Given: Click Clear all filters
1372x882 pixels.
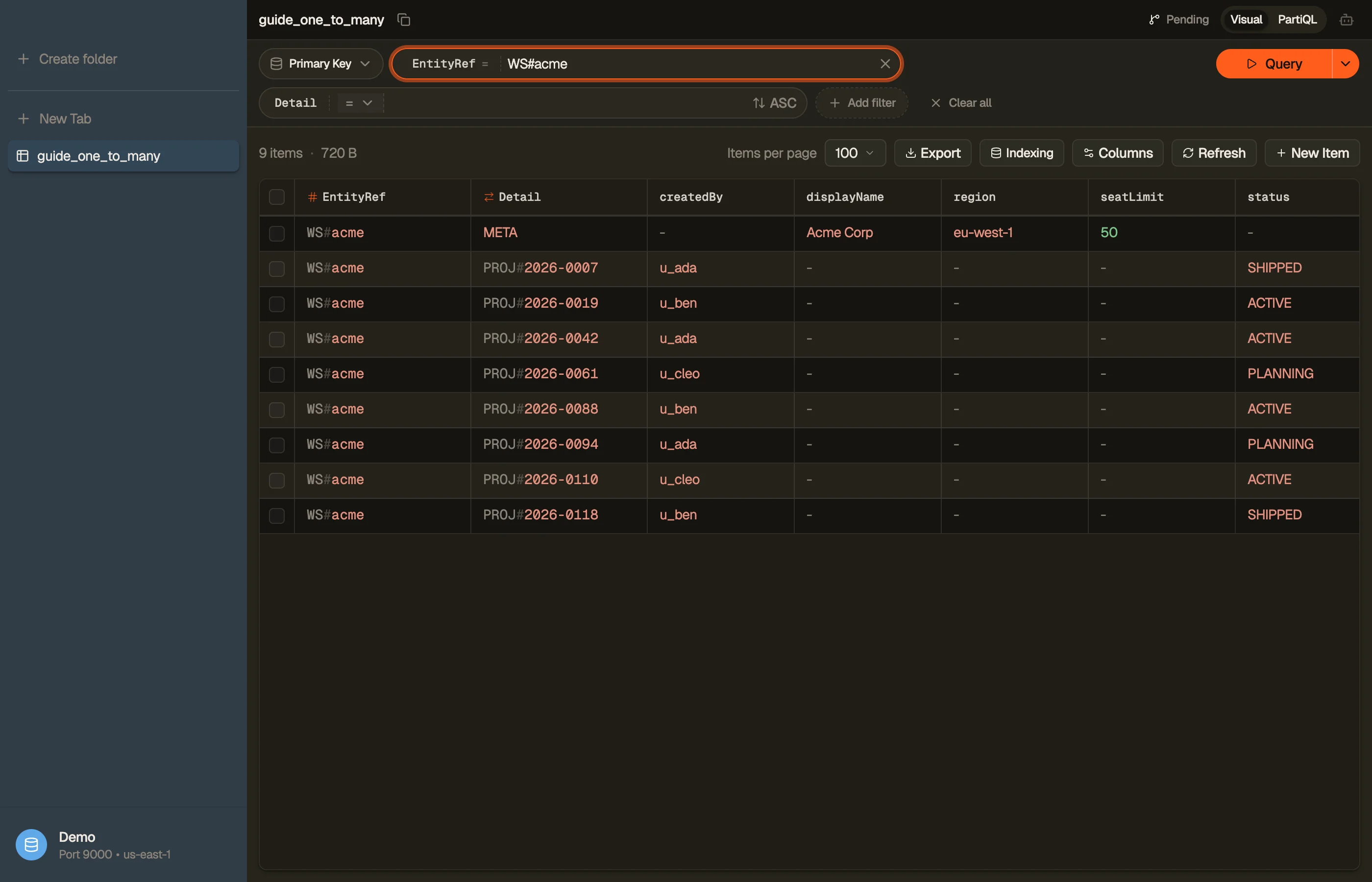Looking at the screenshot, I should click(x=961, y=103).
